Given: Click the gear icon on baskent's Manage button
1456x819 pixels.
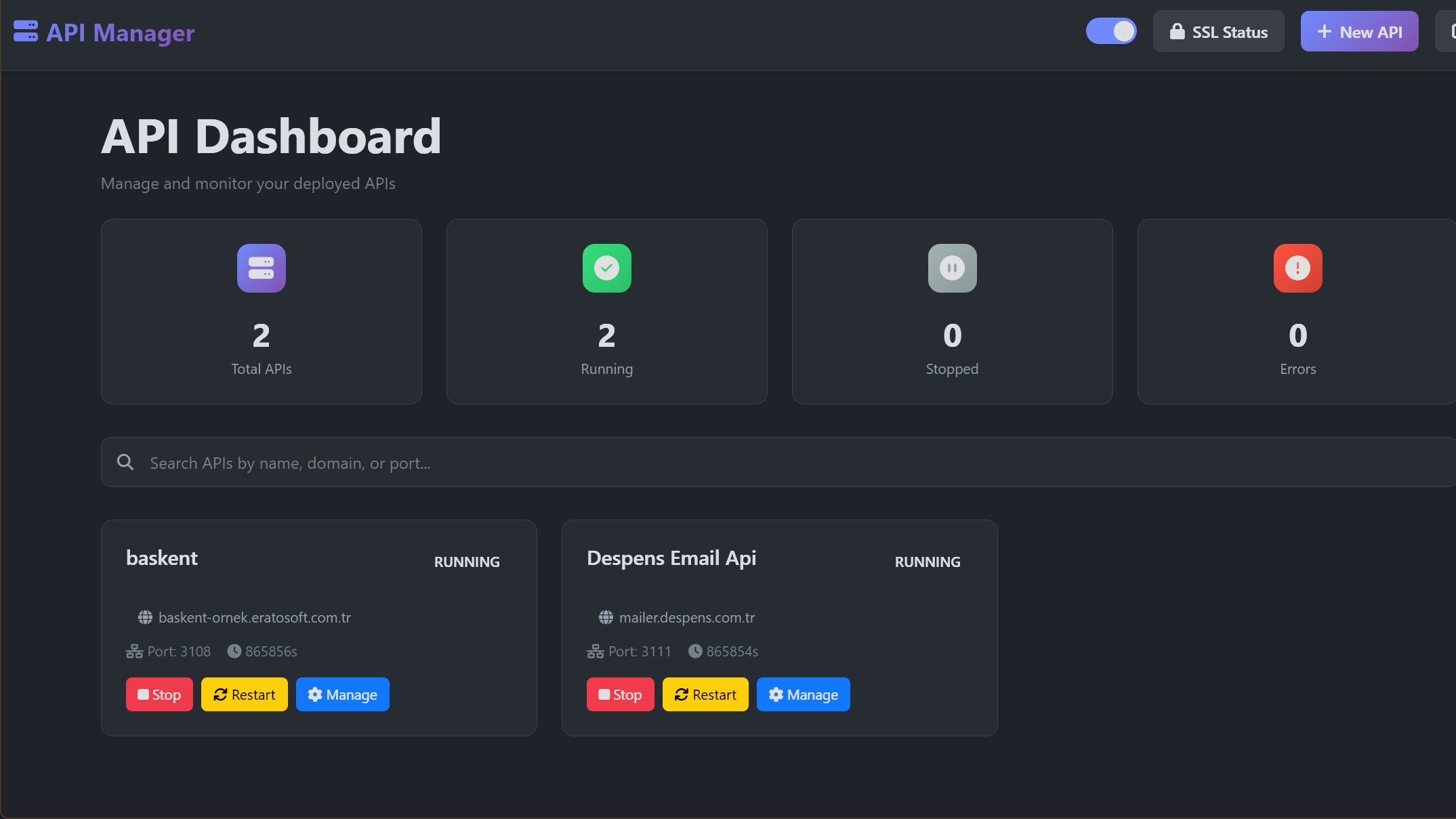Looking at the screenshot, I should tap(316, 694).
